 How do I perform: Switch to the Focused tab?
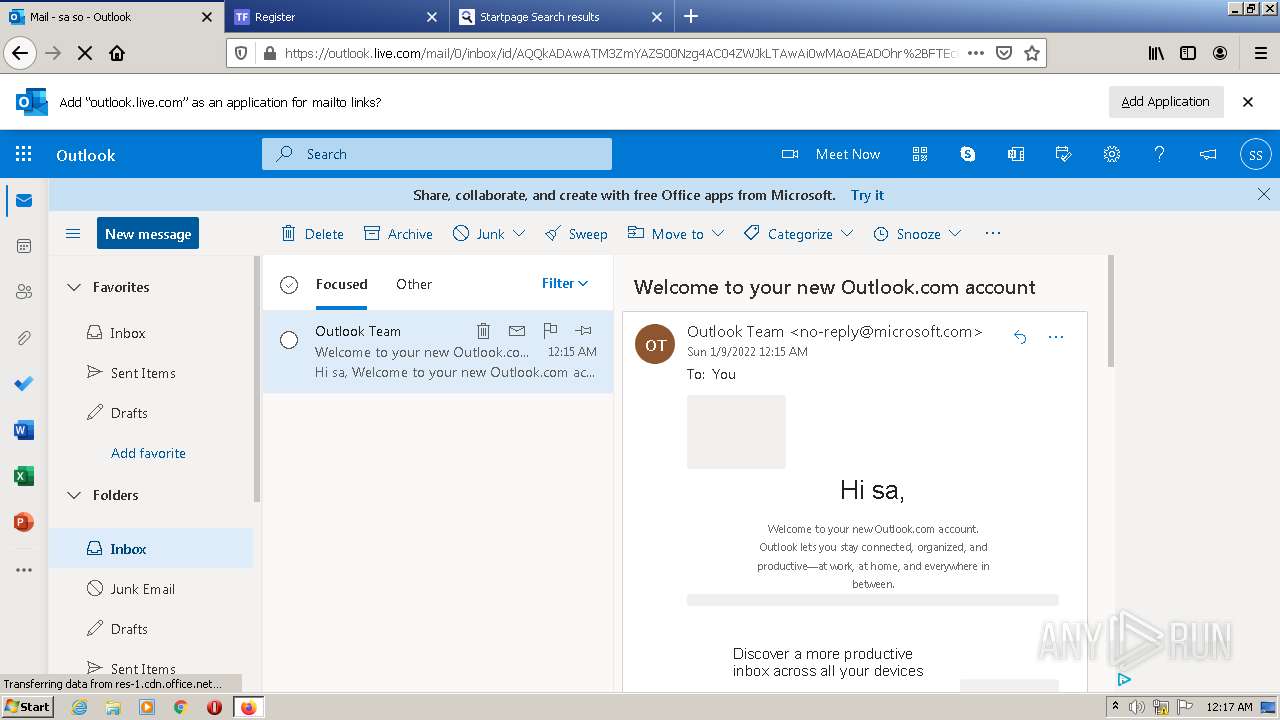click(x=341, y=284)
